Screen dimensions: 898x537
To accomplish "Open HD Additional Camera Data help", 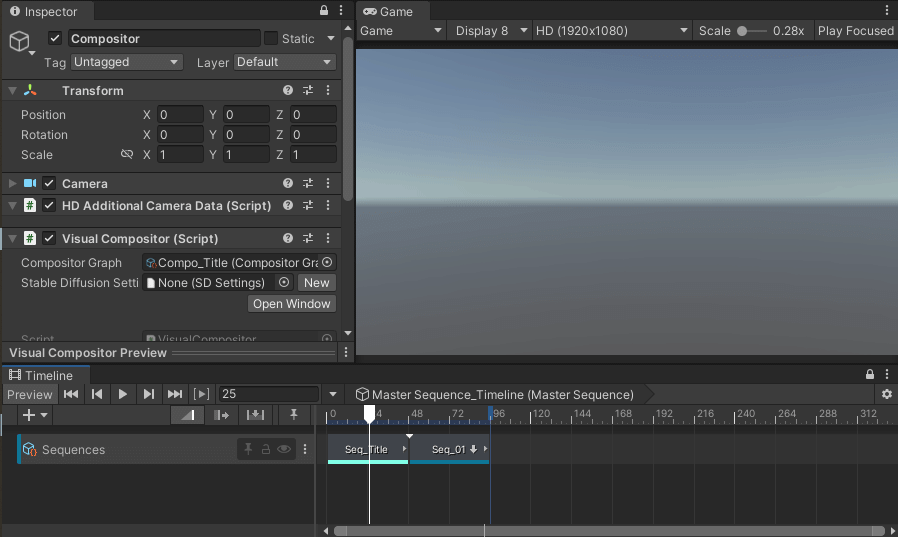I will click(287, 205).
